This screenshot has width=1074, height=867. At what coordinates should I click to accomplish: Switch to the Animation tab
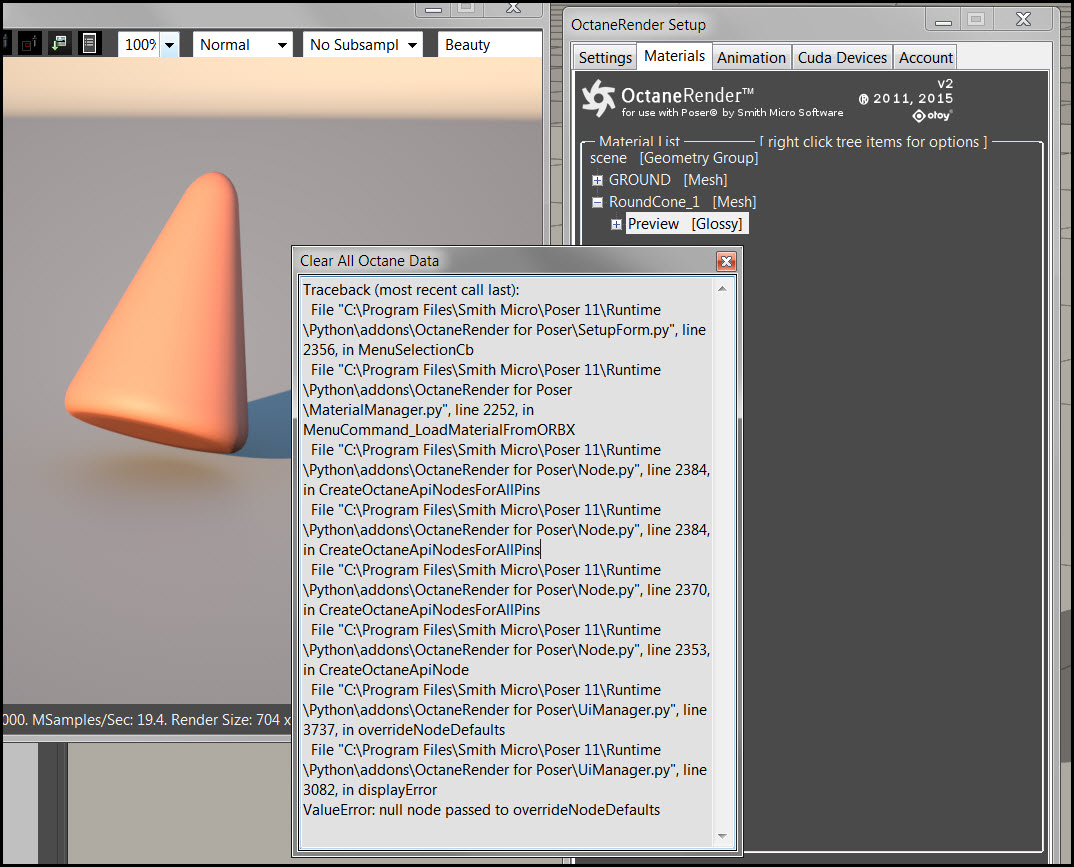tap(751, 58)
